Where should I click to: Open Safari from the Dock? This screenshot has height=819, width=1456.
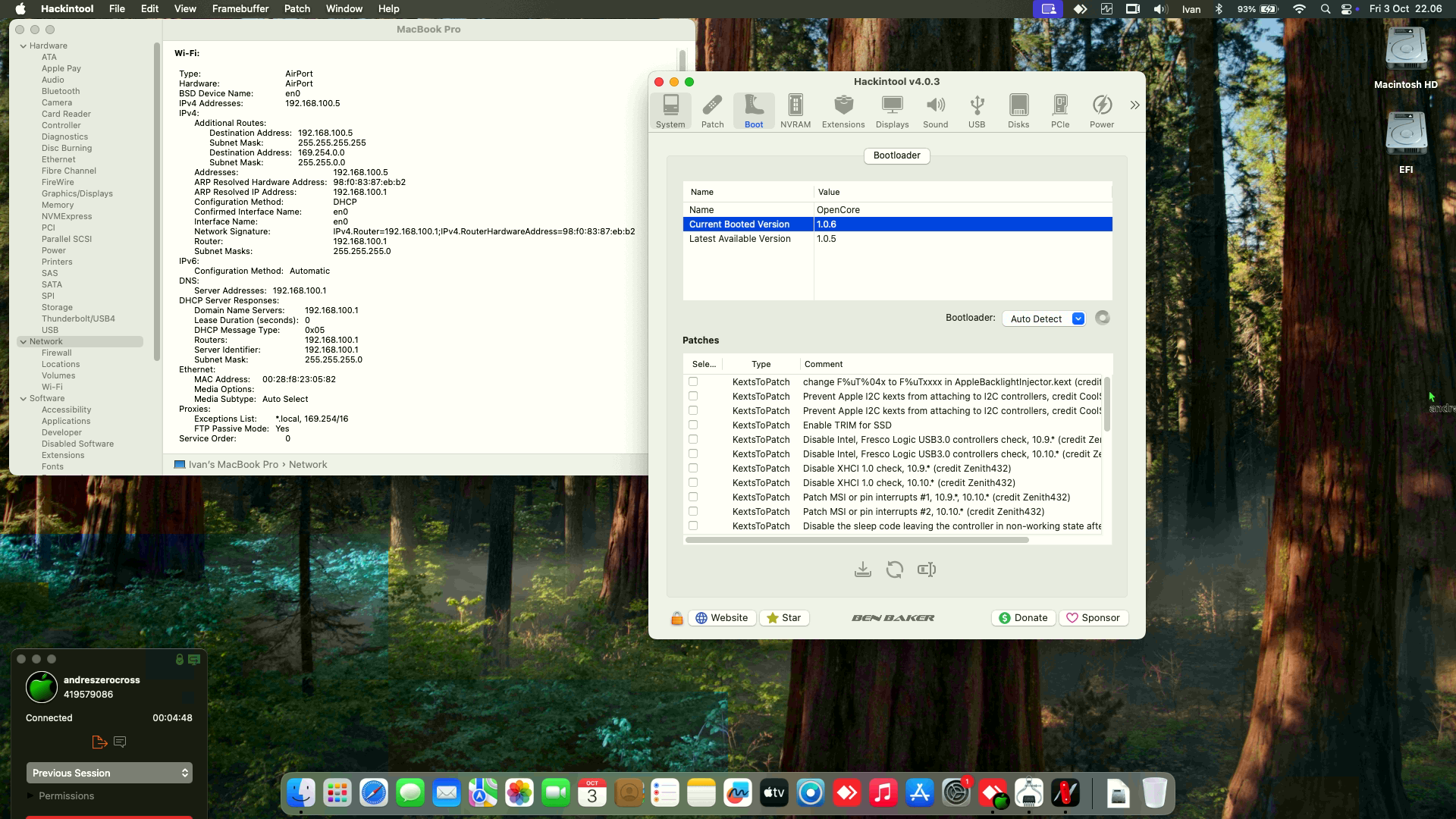pyautogui.click(x=374, y=793)
